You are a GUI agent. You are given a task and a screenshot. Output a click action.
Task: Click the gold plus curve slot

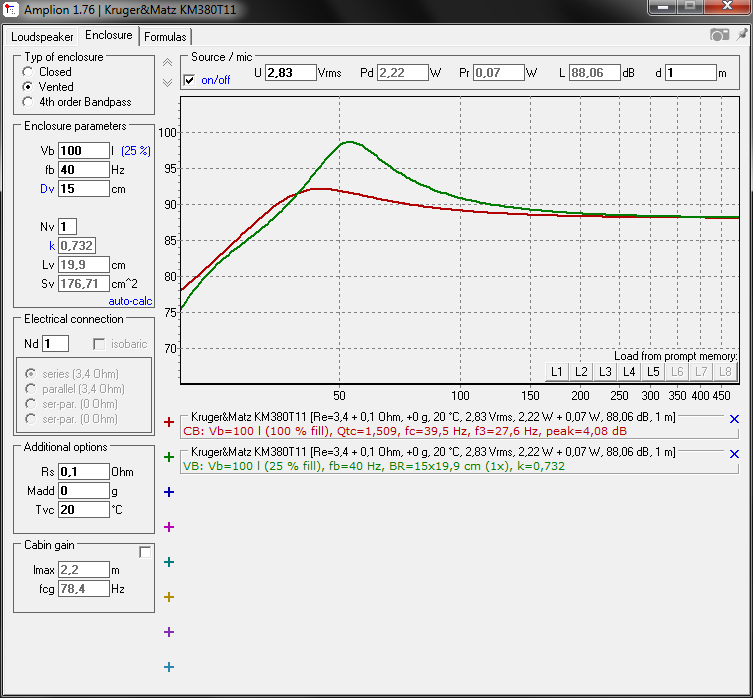[x=169, y=597]
